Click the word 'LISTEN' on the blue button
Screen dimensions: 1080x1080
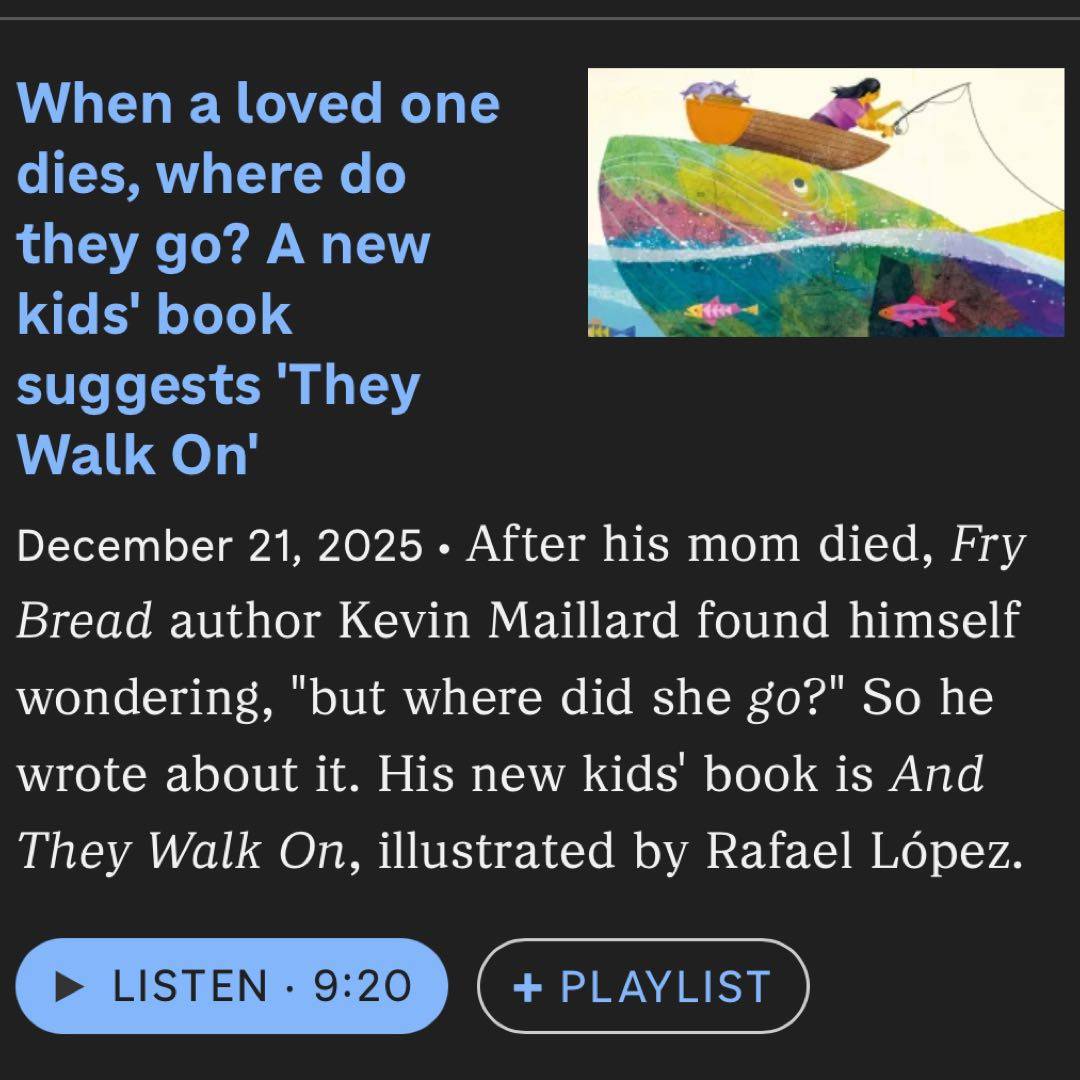coord(190,986)
